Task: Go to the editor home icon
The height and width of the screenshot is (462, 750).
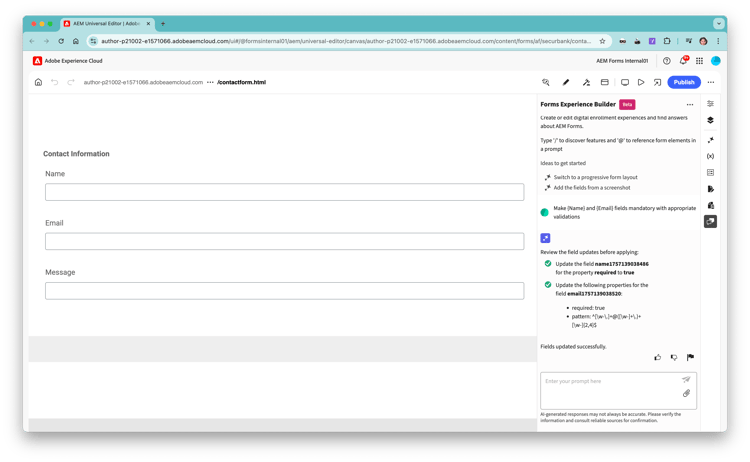Action: 38,82
